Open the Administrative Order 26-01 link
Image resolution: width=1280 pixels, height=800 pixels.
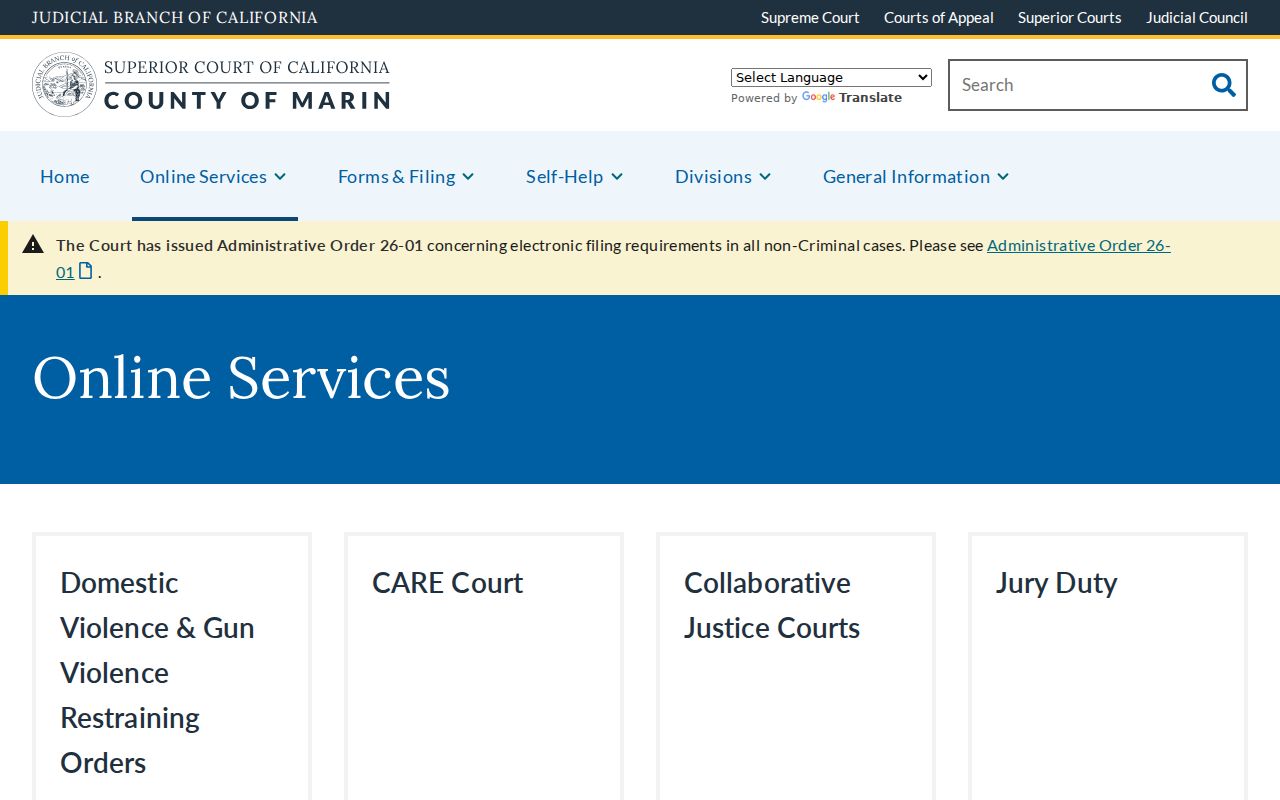coord(1079,245)
